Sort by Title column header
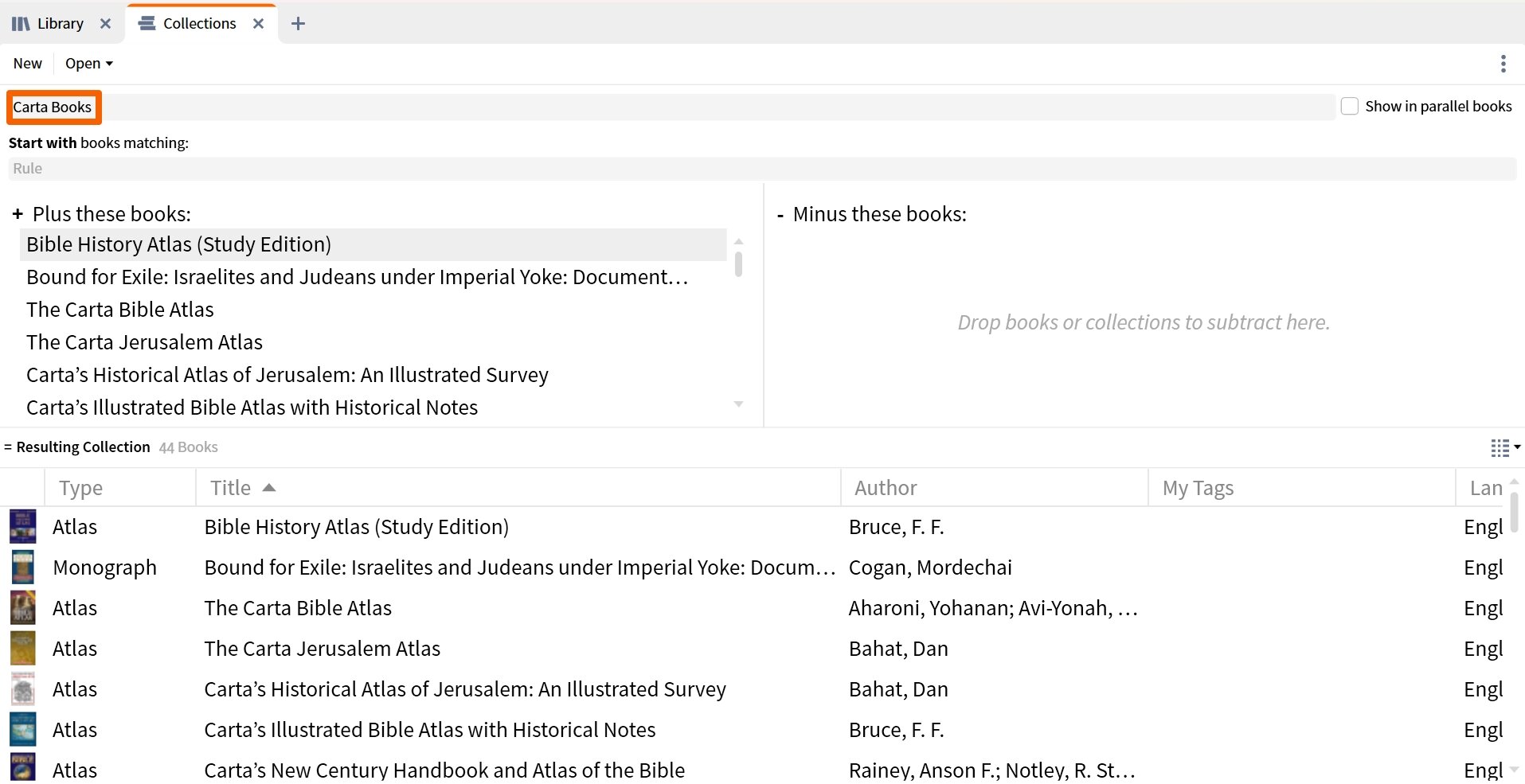The width and height of the screenshot is (1525, 784). pyautogui.click(x=518, y=488)
